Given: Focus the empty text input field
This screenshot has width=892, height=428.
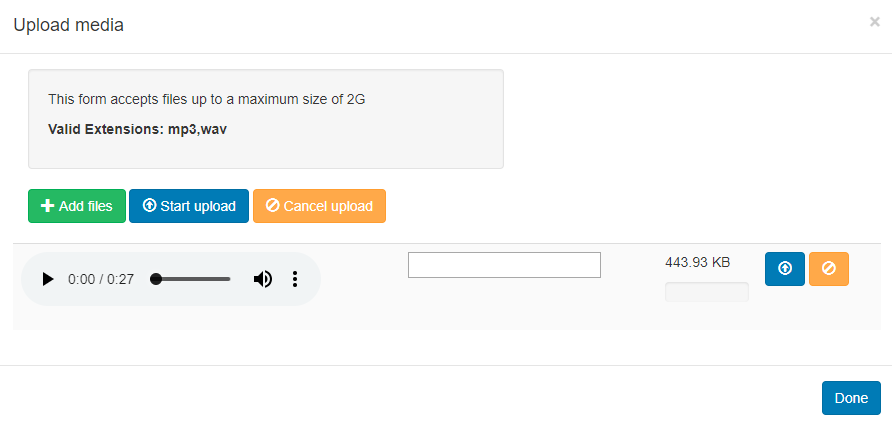Looking at the screenshot, I should pos(504,265).
